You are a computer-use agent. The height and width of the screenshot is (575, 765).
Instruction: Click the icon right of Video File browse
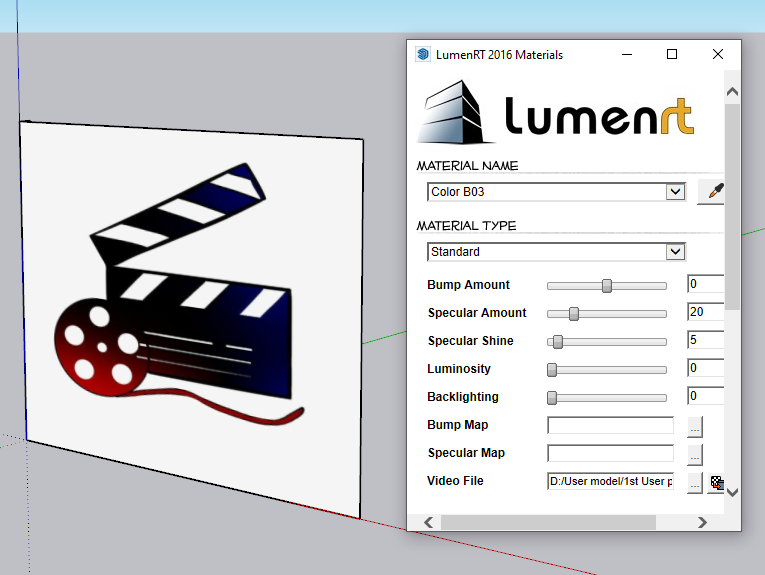(717, 482)
